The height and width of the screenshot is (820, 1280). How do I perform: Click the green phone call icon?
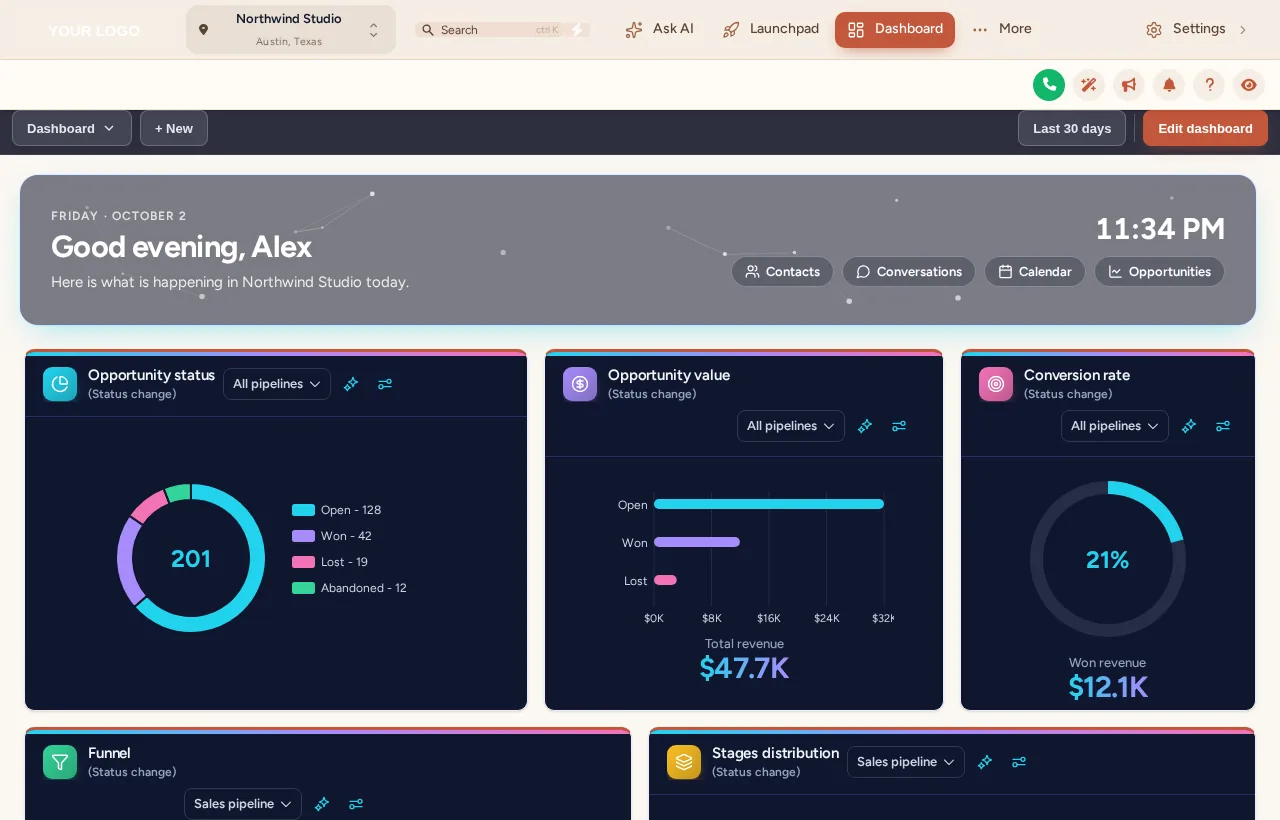click(x=1049, y=85)
